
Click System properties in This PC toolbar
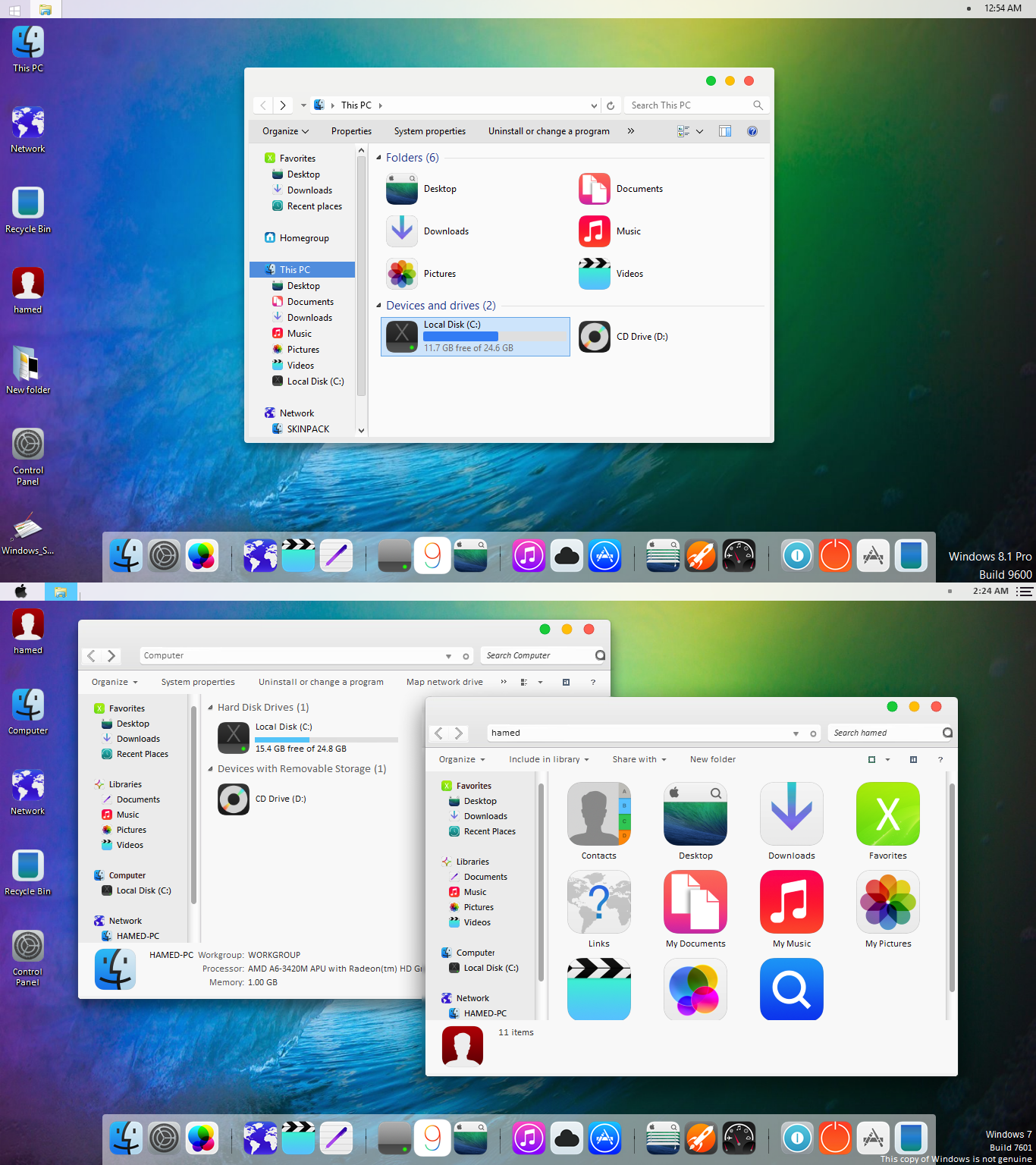tap(430, 131)
